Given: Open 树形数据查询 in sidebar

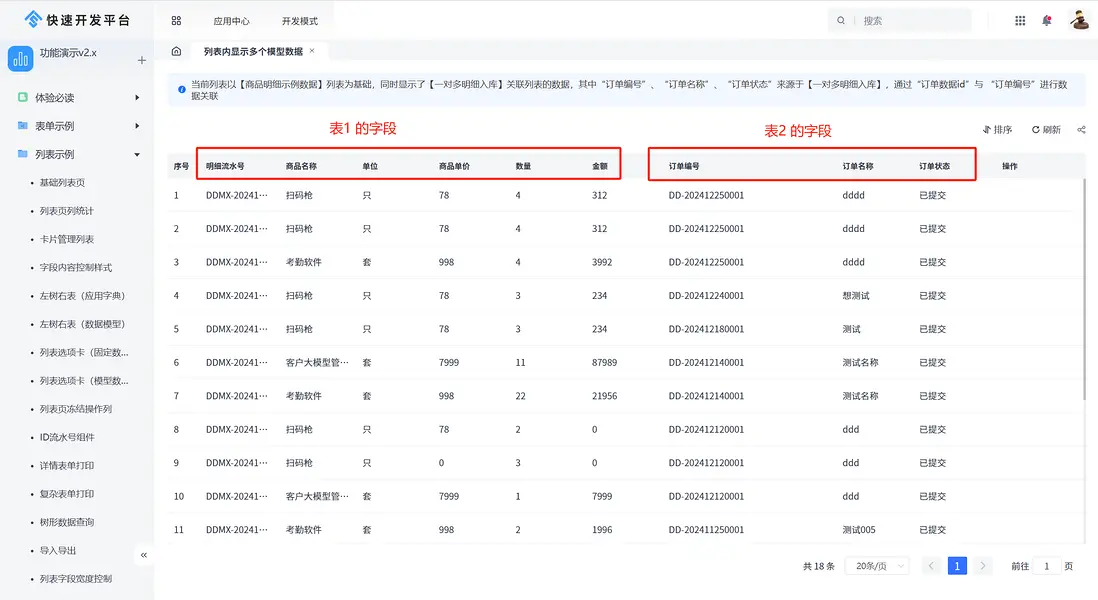Looking at the screenshot, I should click(x=67, y=522).
